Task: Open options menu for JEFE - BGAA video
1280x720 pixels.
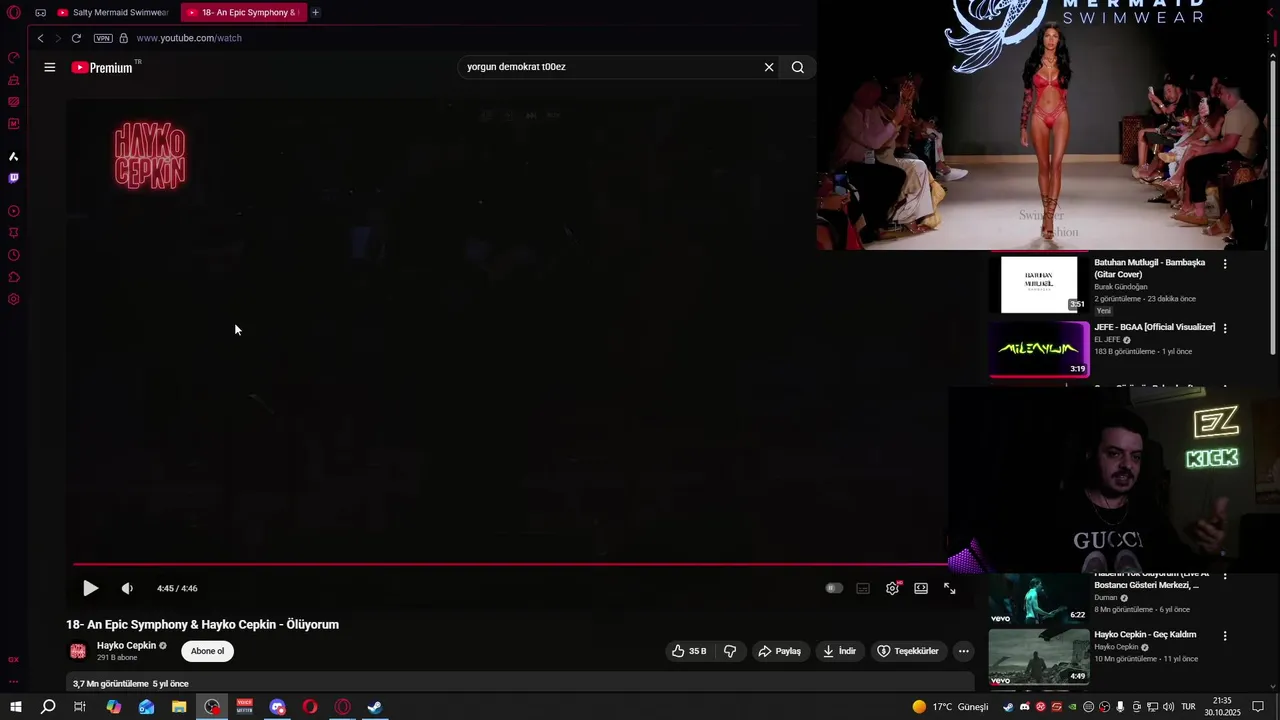Action: pyautogui.click(x=1225, y=328)
